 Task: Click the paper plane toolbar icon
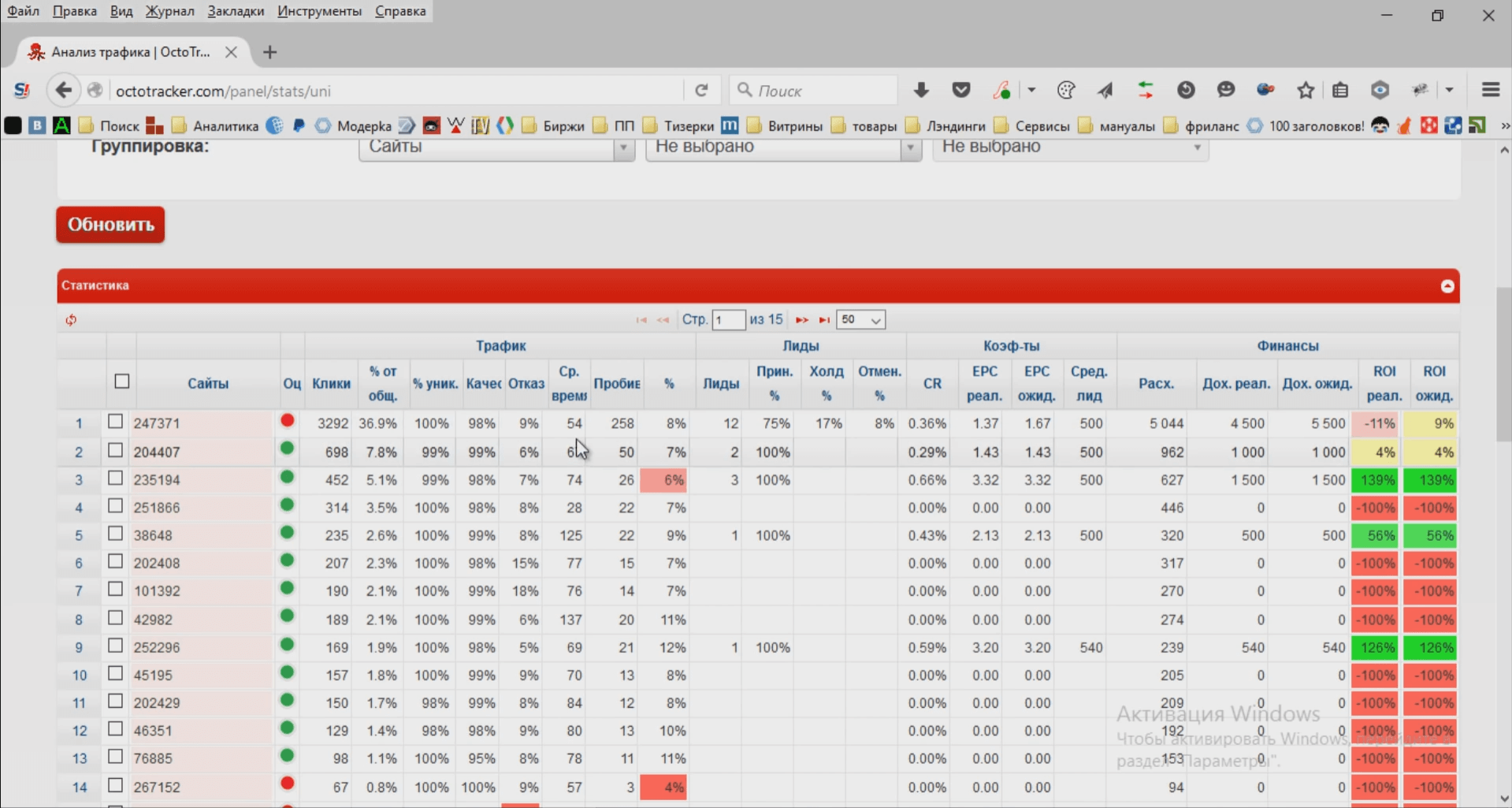[1105, 90]
